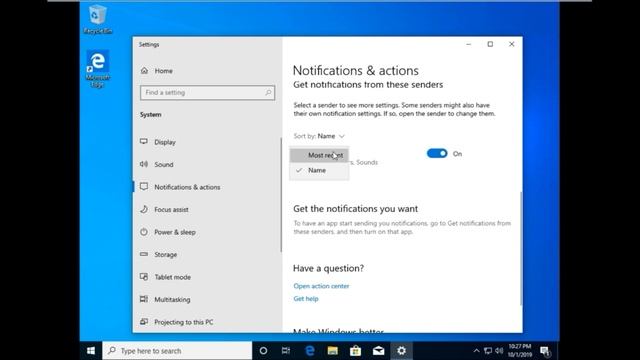Close the Settings window
The height and width of the screenshot is (360, 640).
511,44
